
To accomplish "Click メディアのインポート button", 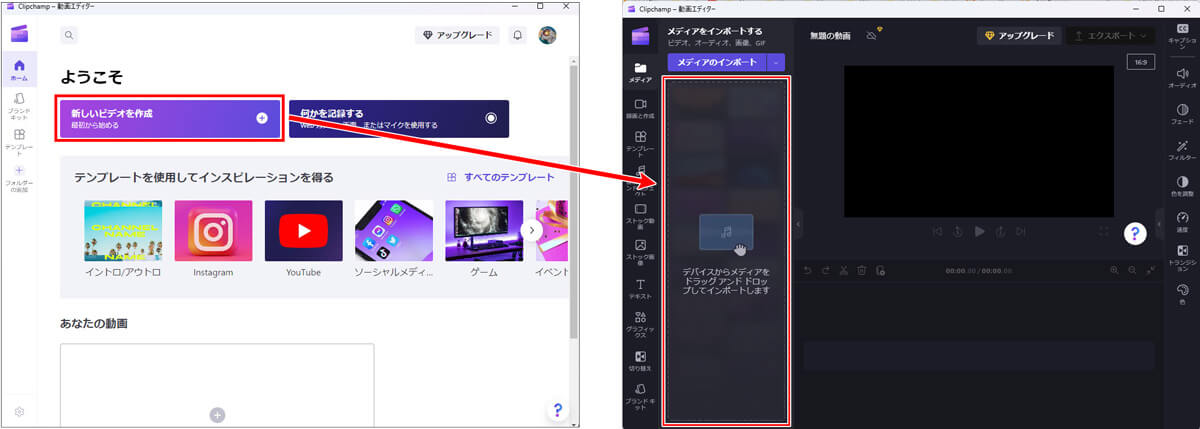I will 716,62.
